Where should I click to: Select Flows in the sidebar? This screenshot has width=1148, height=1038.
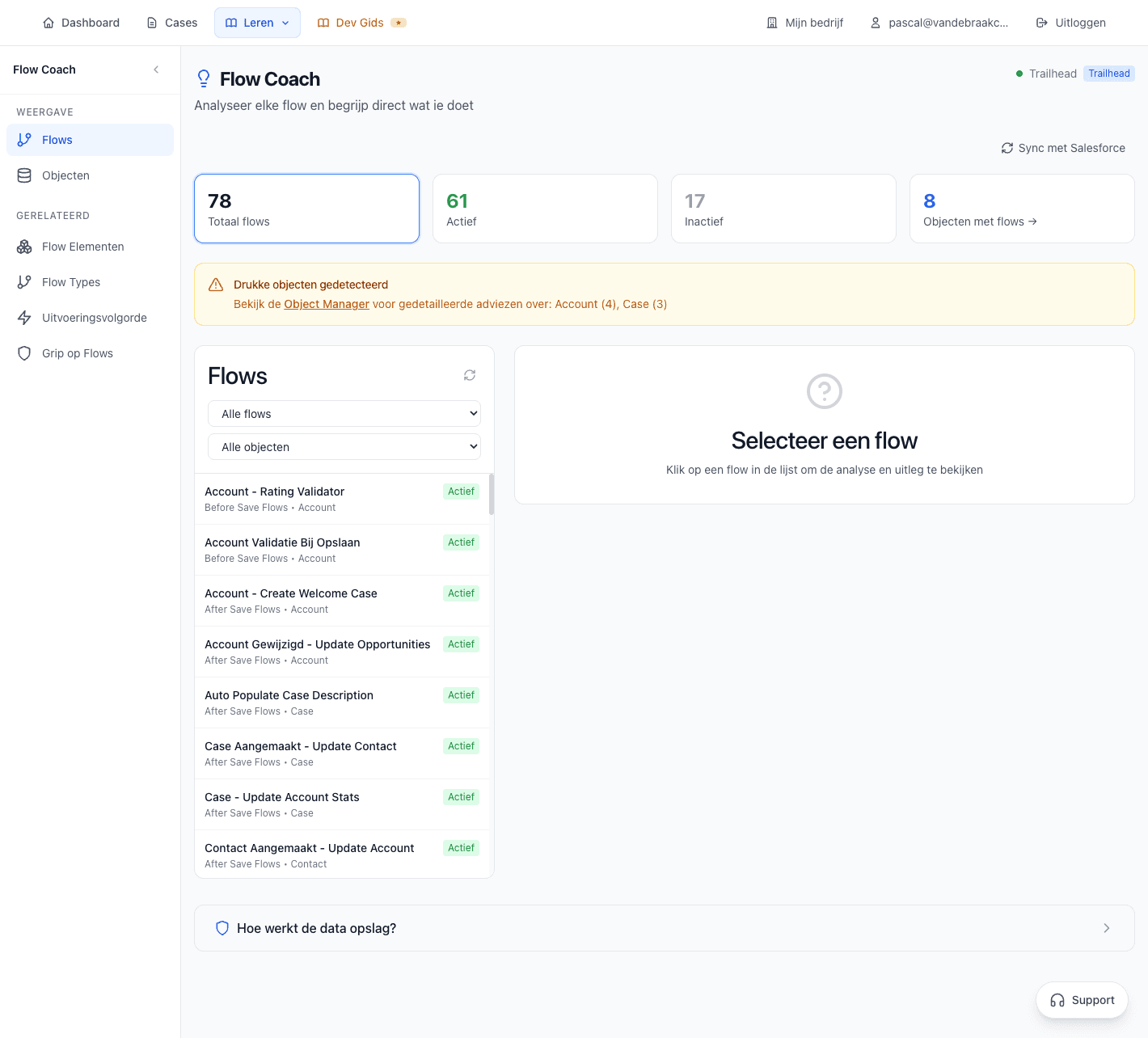(x=90, y=140)
